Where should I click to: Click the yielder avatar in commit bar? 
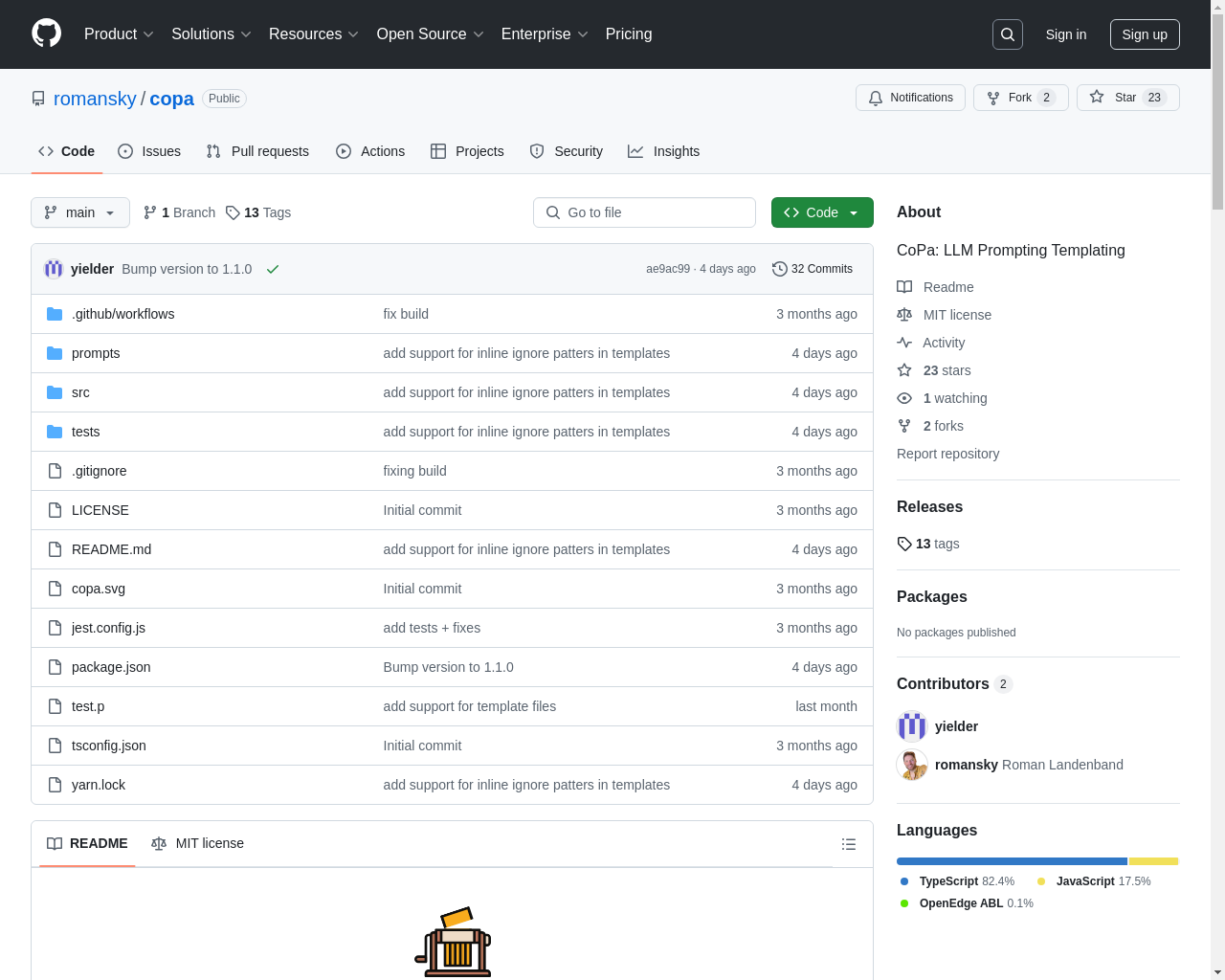click(x=54, y=269)
